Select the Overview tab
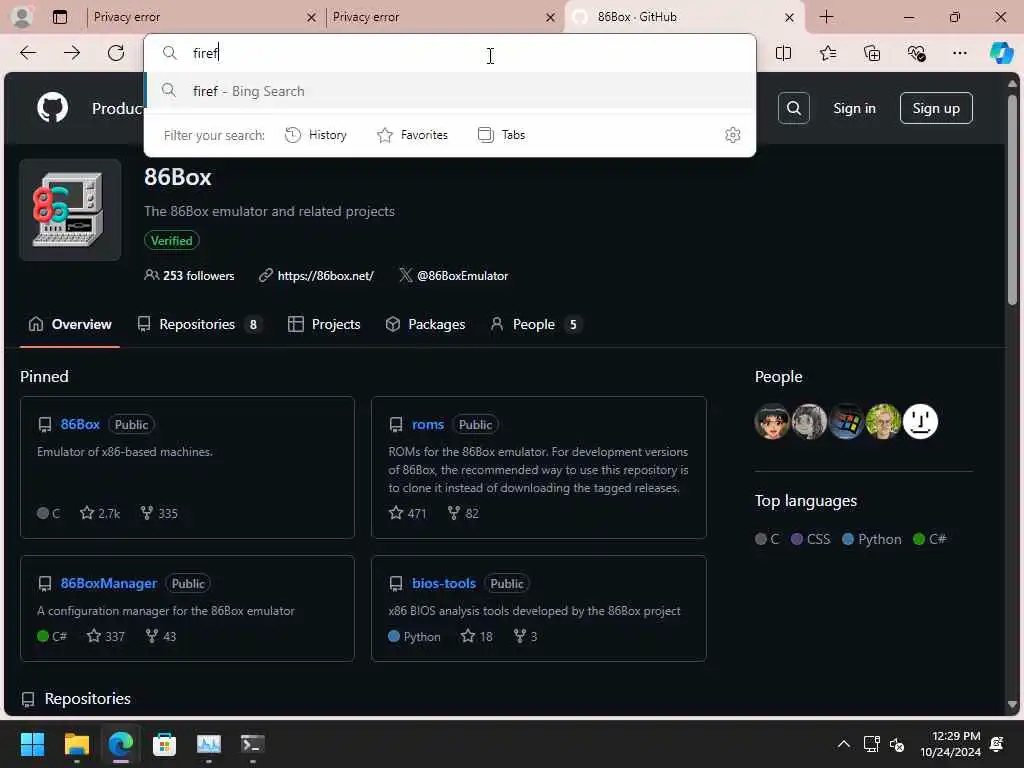Image resolution: width=1024 pixels, height=768 pixels. (x=70, y=324)
